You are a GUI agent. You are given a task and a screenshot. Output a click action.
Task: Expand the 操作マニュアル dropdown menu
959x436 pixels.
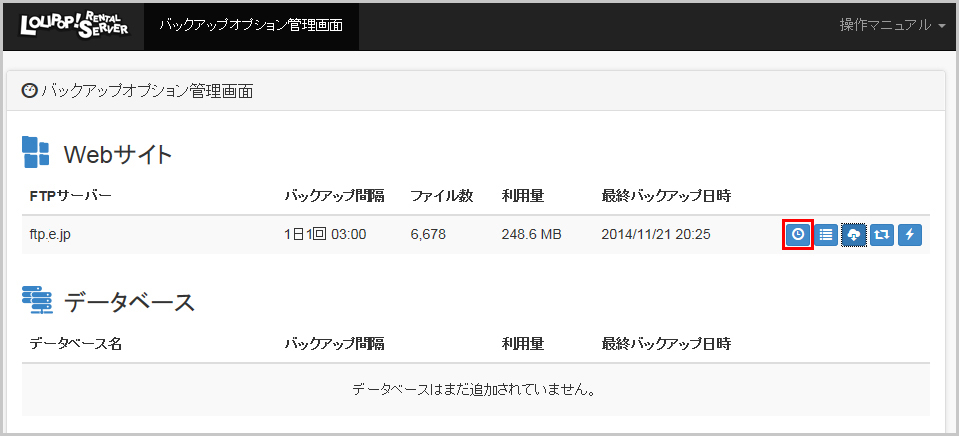point(892,25)
